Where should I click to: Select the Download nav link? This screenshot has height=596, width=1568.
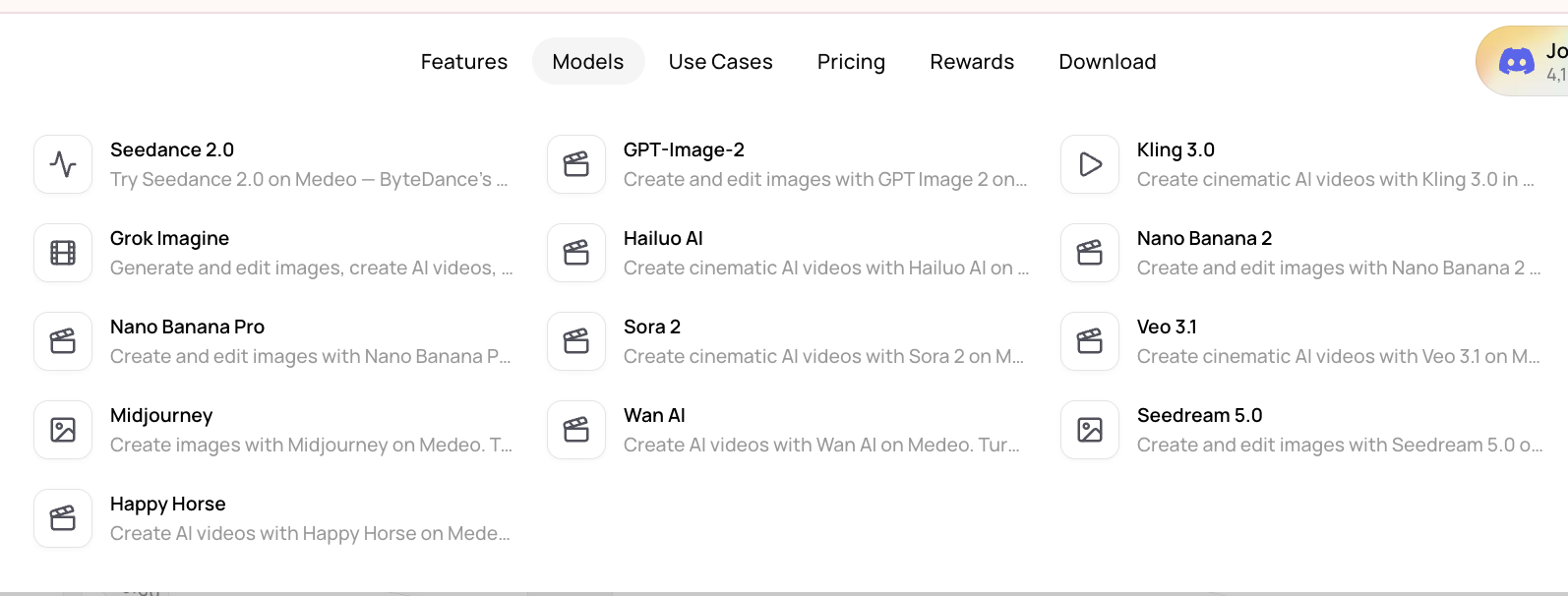click(x=1108, y=61)
